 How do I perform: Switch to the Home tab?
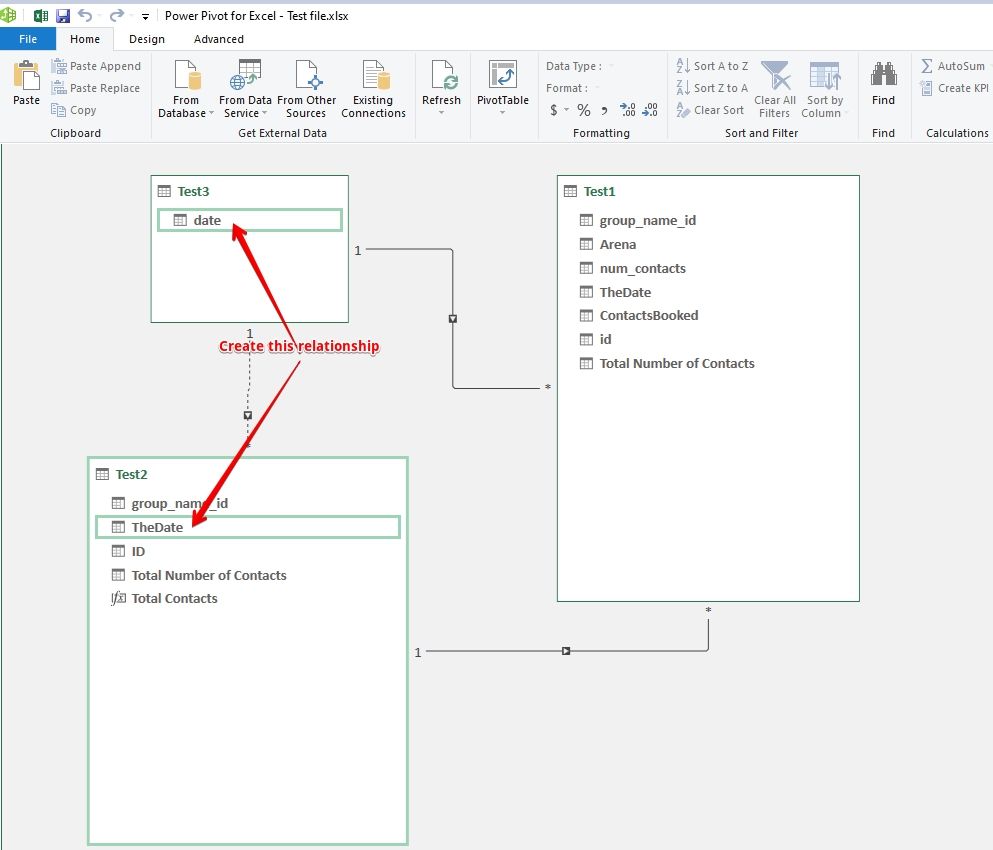[x=85, y=39]
